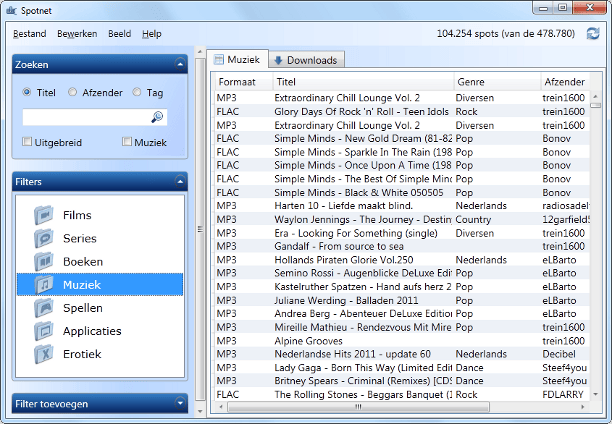Select Gandalf - From source to sea
This screenshot has width=612, height=424.
[402, 246]
